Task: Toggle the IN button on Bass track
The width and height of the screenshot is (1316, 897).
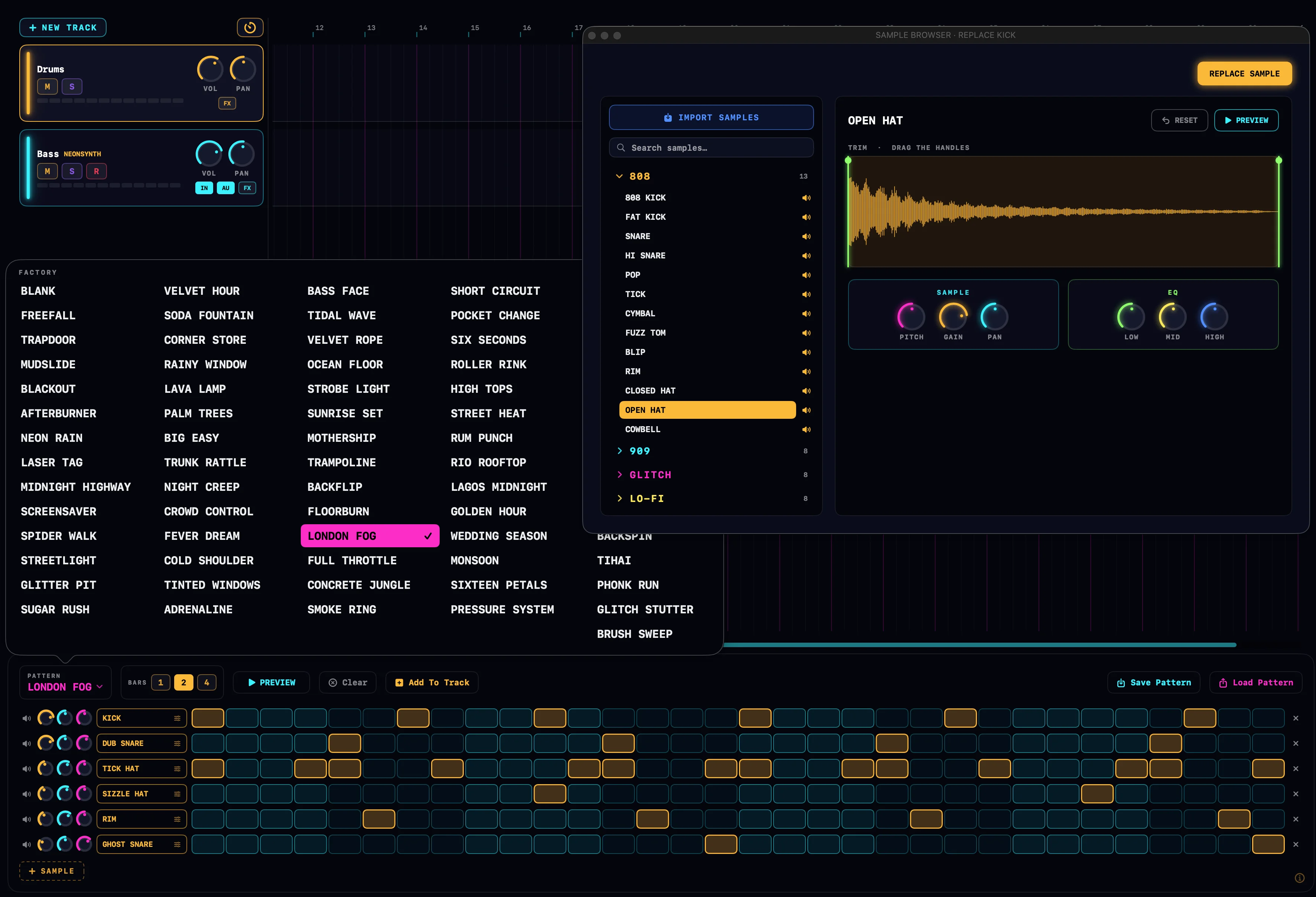Action: point(205,188)
